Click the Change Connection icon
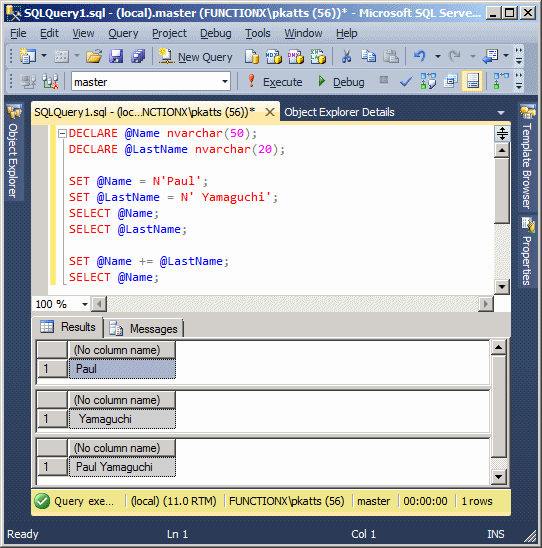 point(50,81)
